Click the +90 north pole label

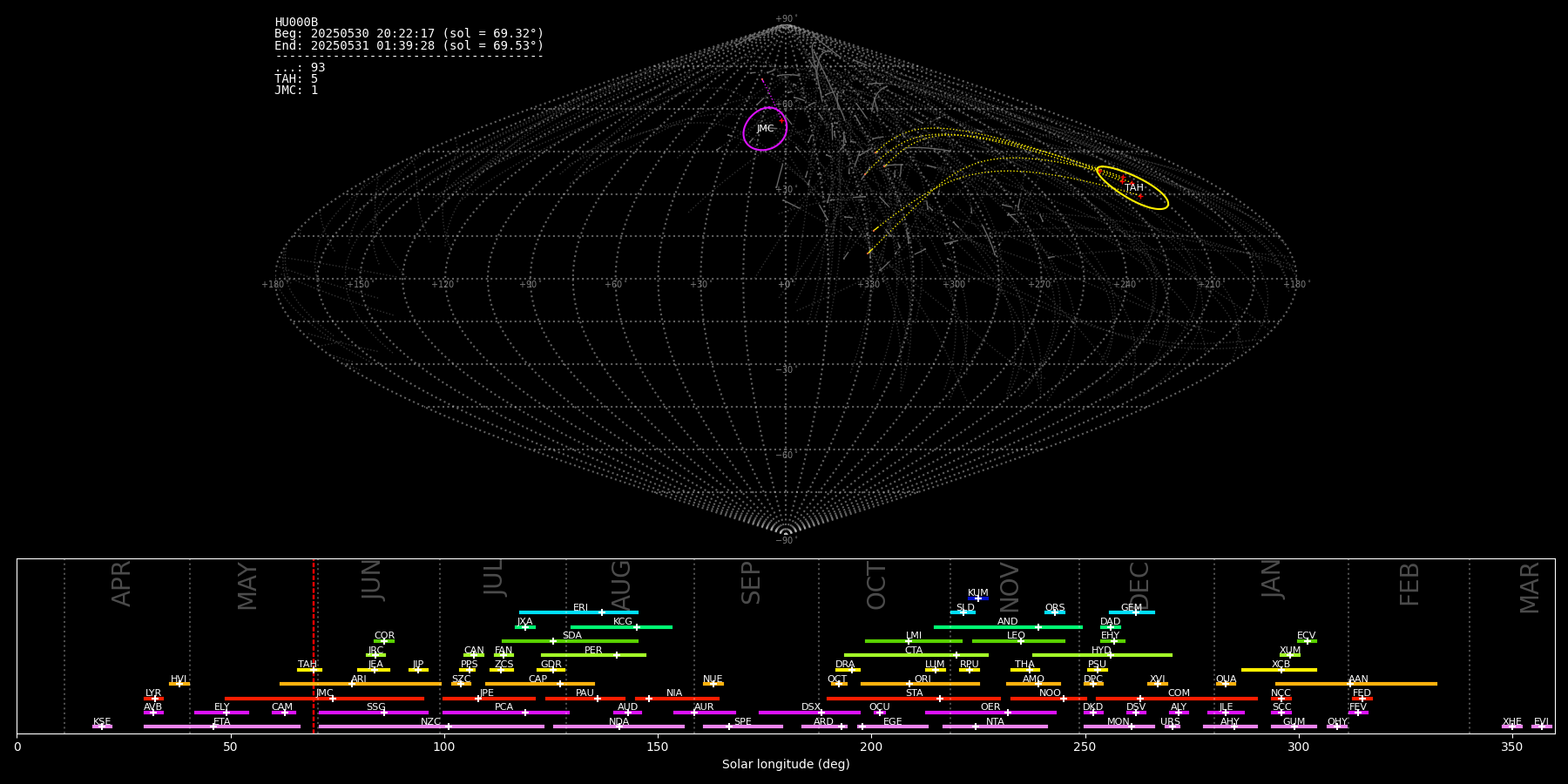point(785,18)
